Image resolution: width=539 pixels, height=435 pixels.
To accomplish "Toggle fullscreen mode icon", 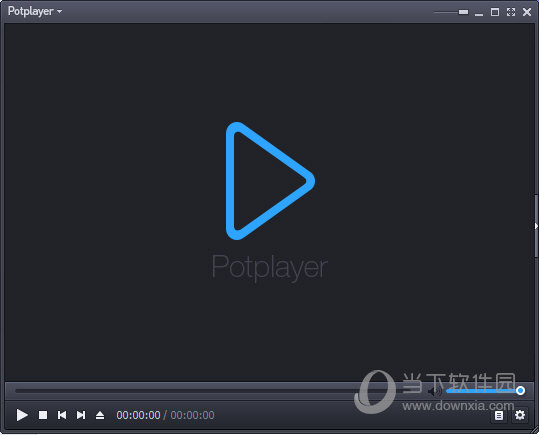I will click(511, 12).
